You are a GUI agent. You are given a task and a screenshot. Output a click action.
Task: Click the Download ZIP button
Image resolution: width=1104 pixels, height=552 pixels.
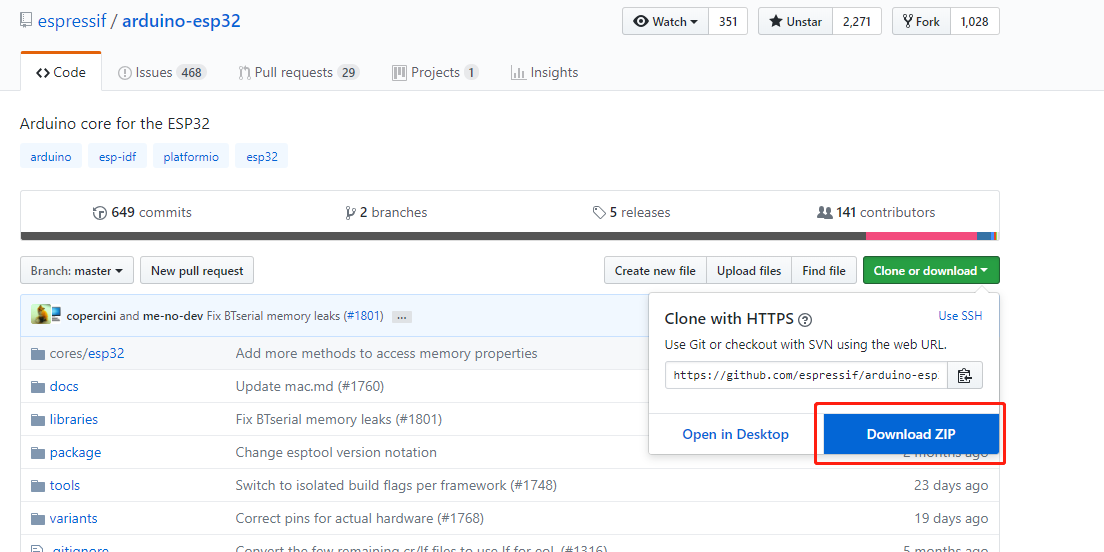[911, 434]
